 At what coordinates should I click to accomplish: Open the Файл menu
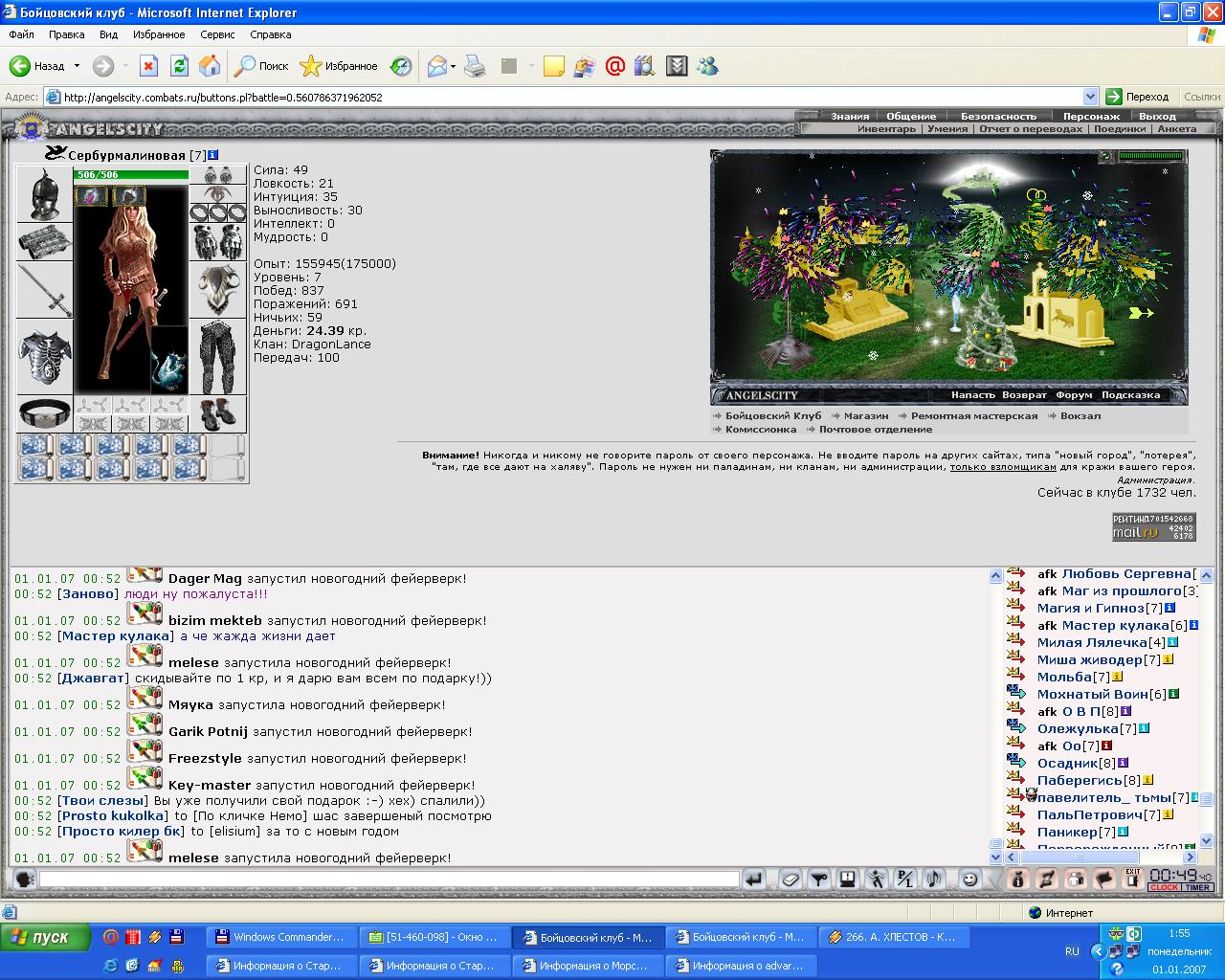pyautogui.click(x=21, y=34)
